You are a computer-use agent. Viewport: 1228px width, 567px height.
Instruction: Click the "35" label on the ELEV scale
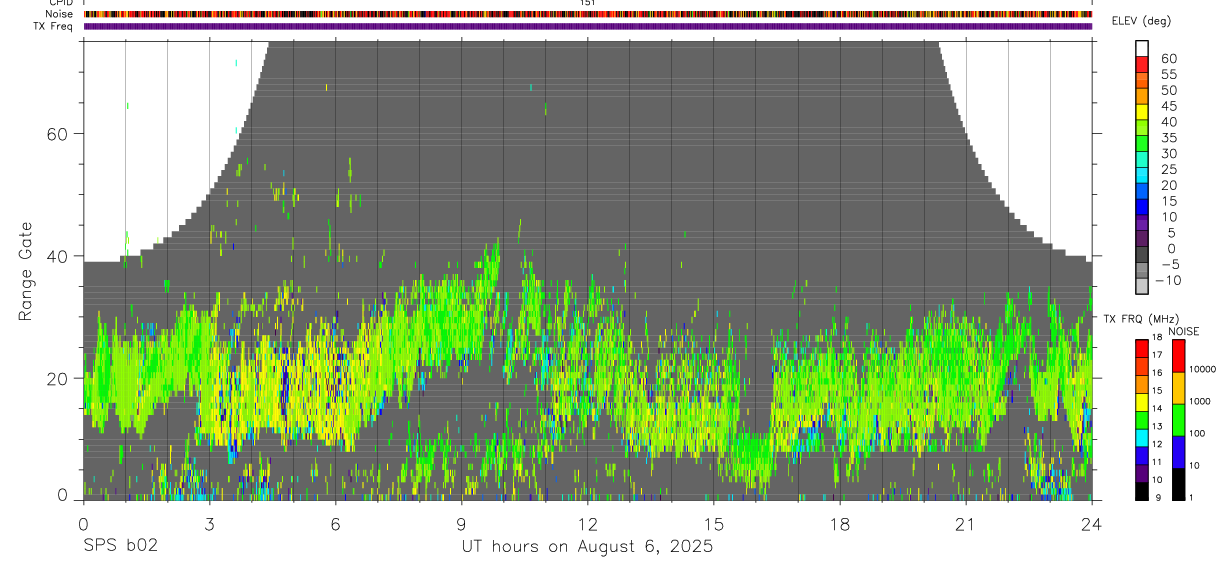tap(1168, 138)
